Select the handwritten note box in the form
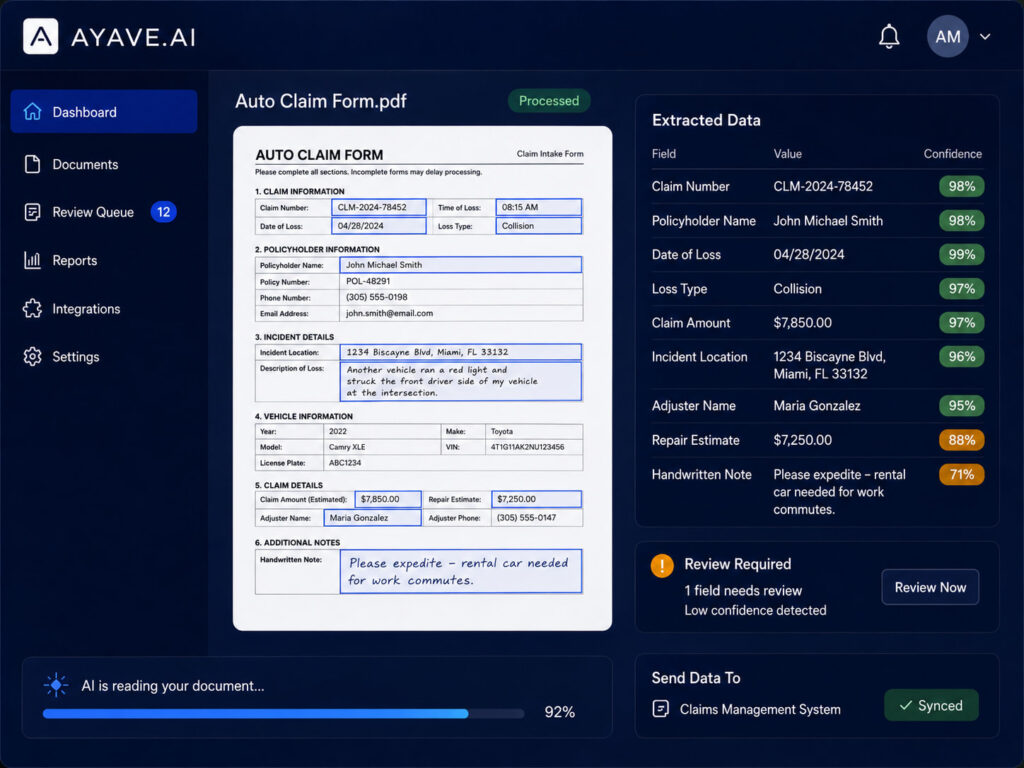1024x768 pixels. click(x=460, y=571)
